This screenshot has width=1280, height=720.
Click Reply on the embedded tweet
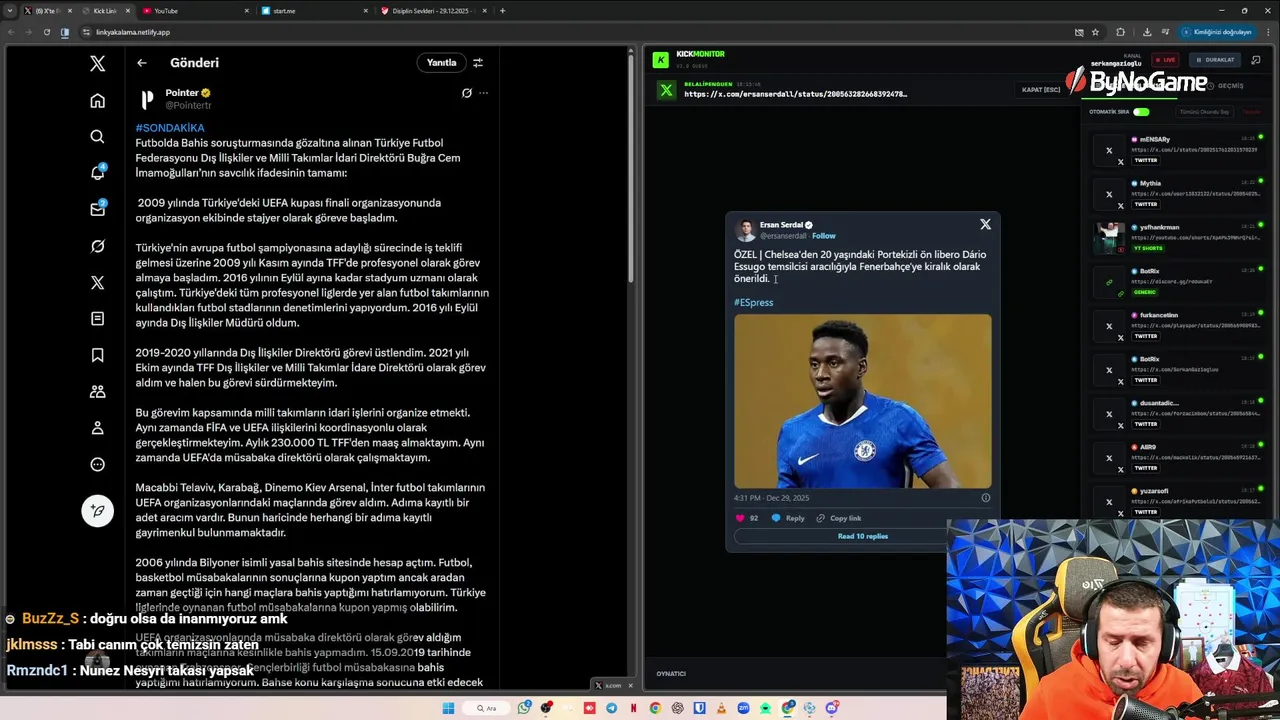point(788,518)
